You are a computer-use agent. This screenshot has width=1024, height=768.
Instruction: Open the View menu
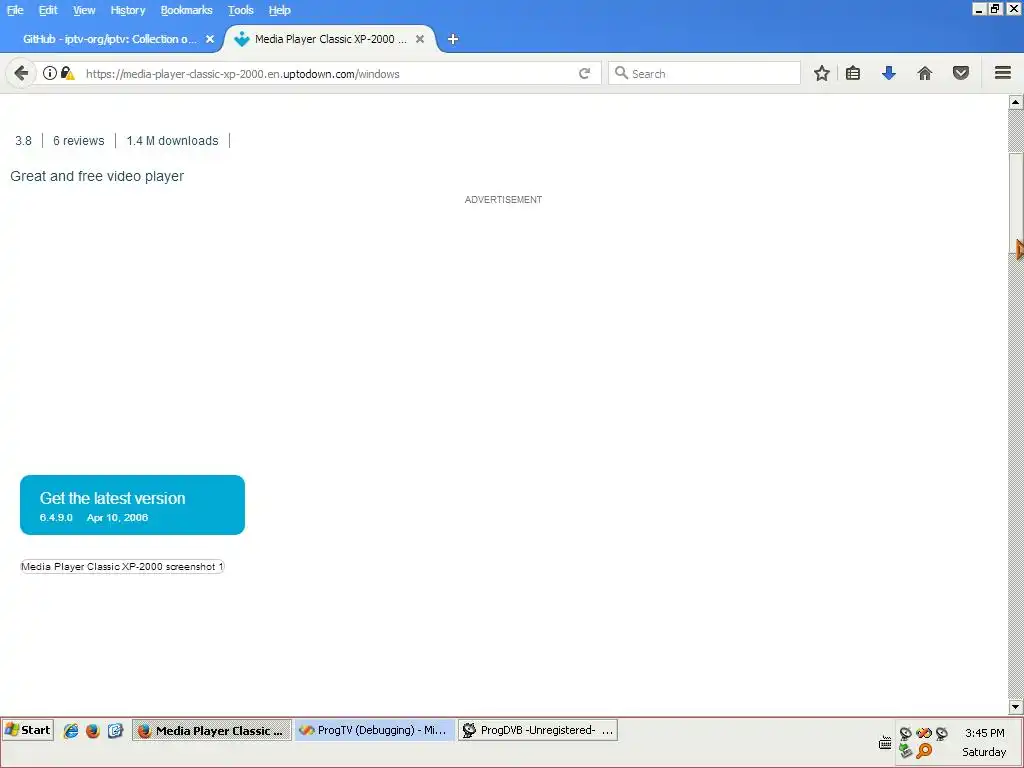[x=84, y=10]
